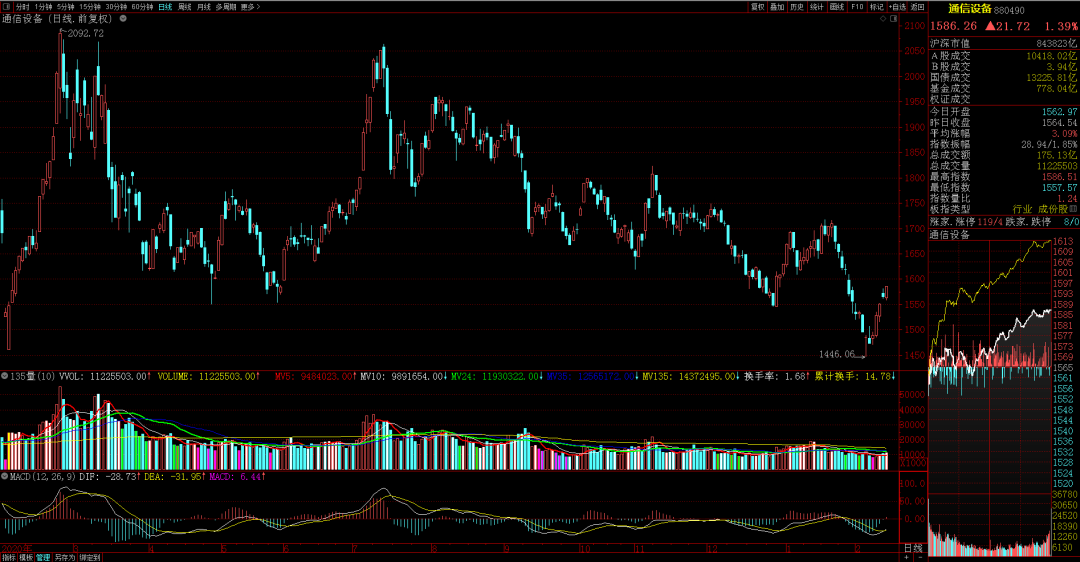The image size is (1080, 562).
Task: Click 成份股 constituent stocks link
Action: pos(1052,209)
